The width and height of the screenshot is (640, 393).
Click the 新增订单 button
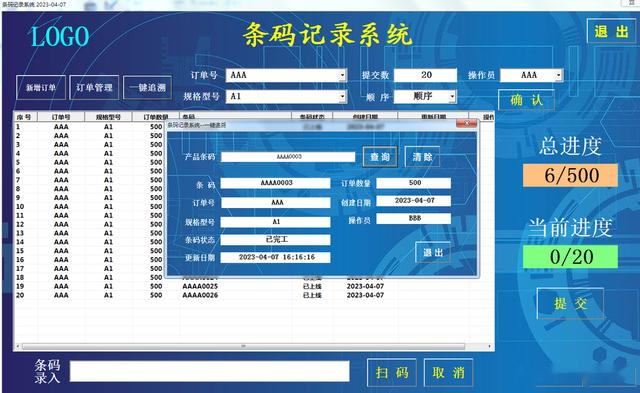(x=41, y=87)
